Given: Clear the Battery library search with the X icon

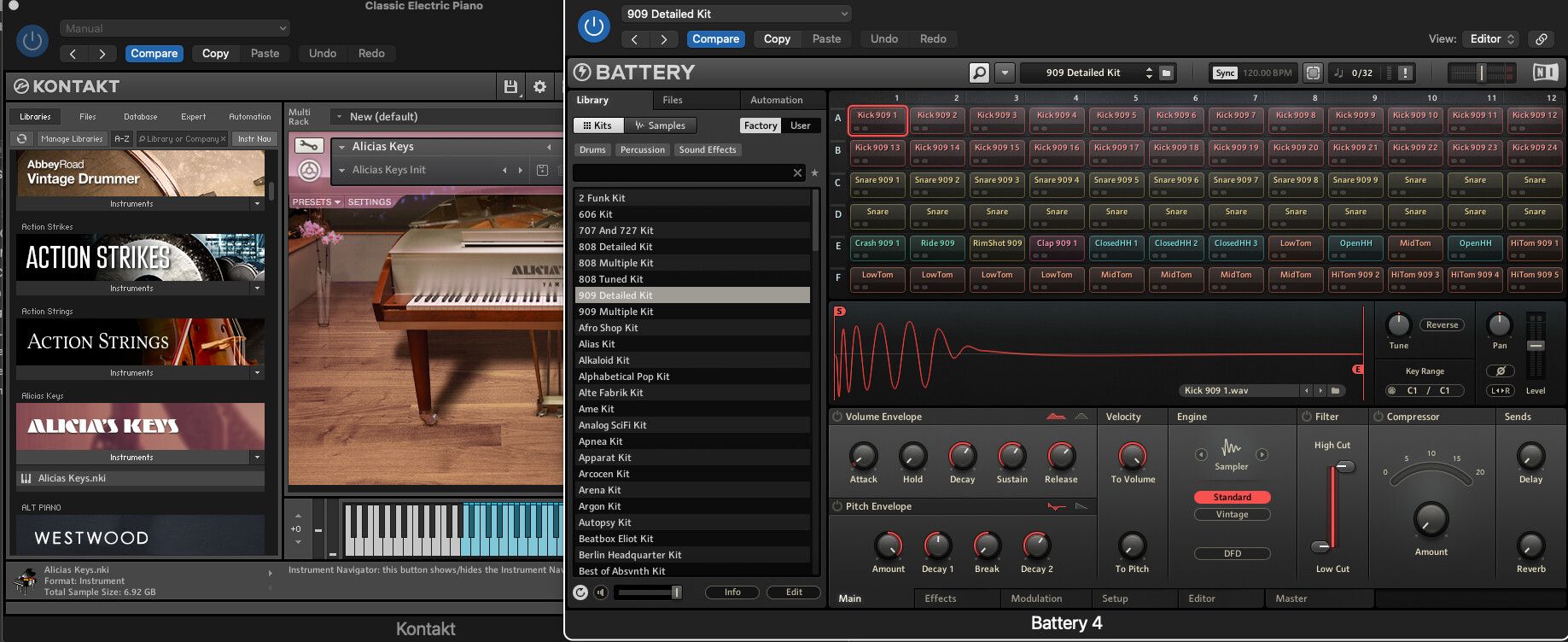Looking at the screenshot, I should point(797,172).
